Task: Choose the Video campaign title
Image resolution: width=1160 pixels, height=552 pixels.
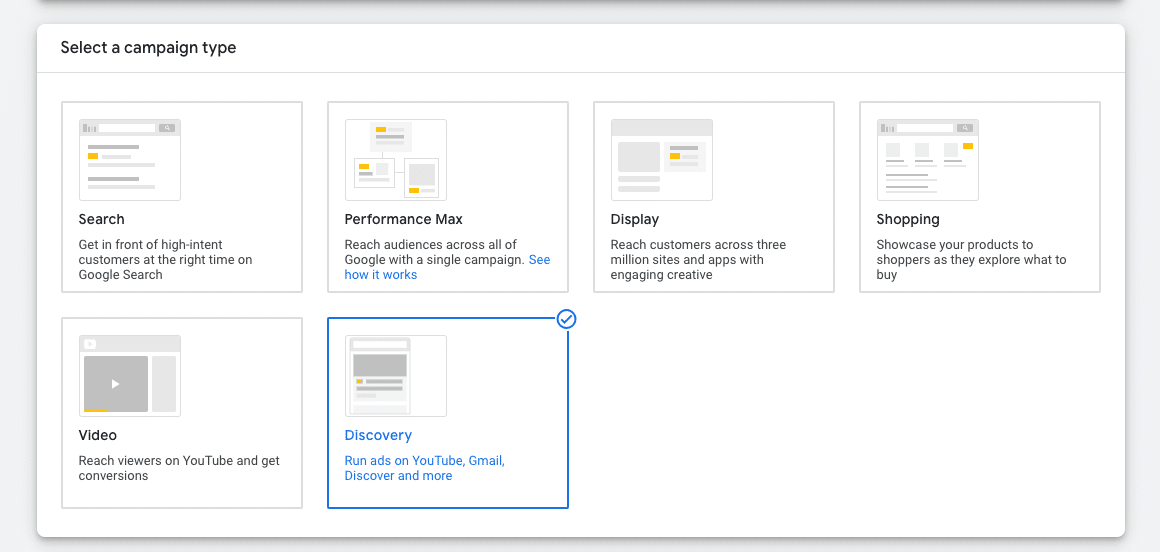Action: pyautogui.click(x=98, y=435)
